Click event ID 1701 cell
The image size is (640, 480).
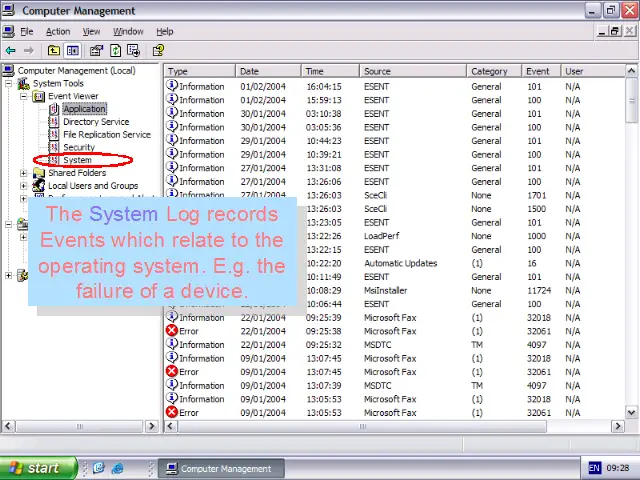[536, 196]
